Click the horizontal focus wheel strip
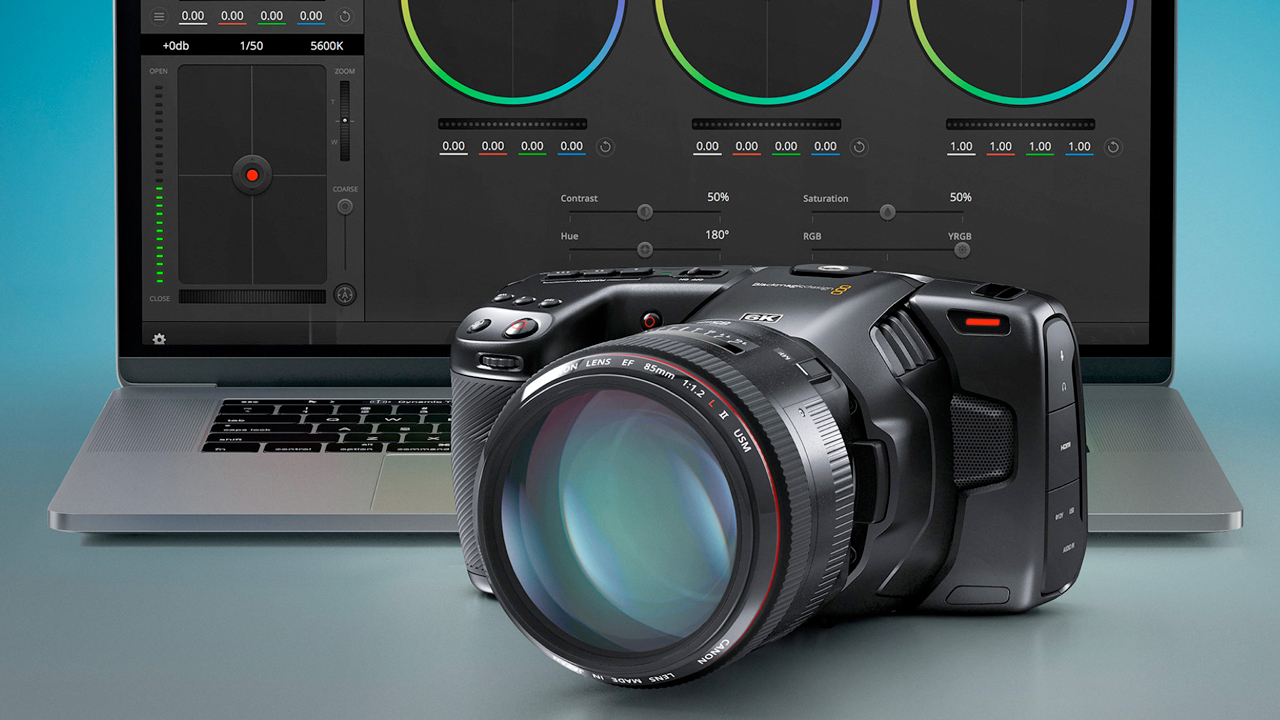This screenshot has height=720, width=1280. [252, 297]
